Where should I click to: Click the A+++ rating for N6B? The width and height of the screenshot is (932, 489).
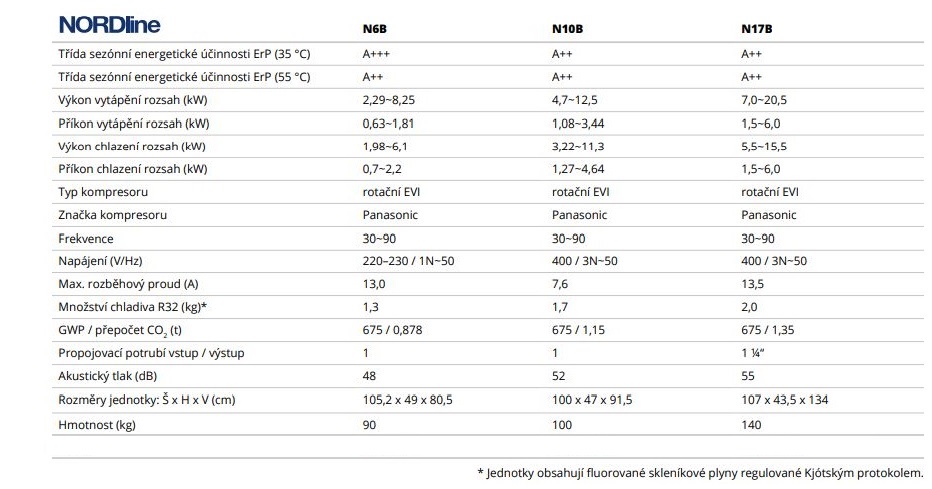(x=376, y=54)
